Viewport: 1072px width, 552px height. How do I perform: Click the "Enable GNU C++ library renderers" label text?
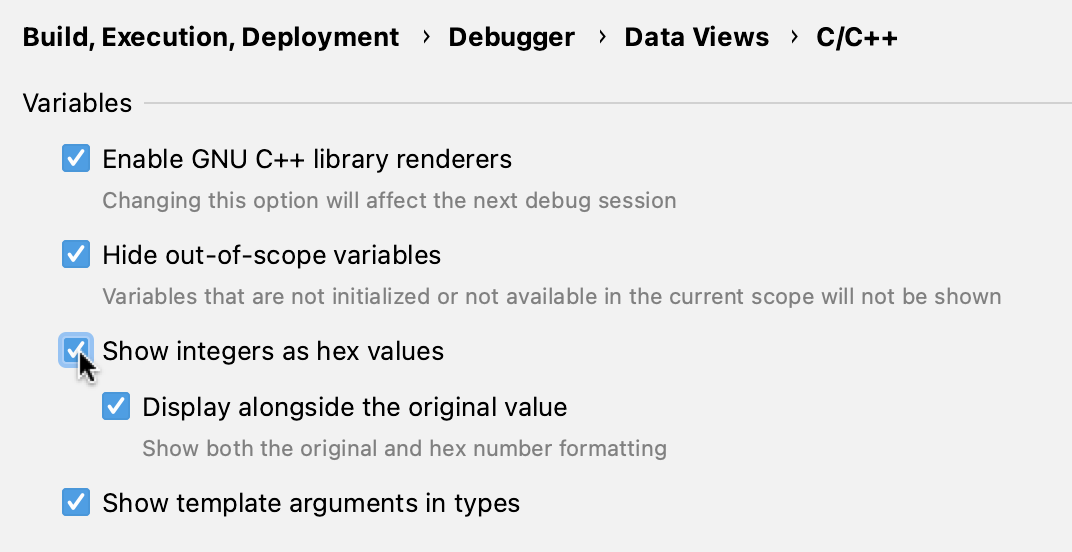(x=307, y=159)
